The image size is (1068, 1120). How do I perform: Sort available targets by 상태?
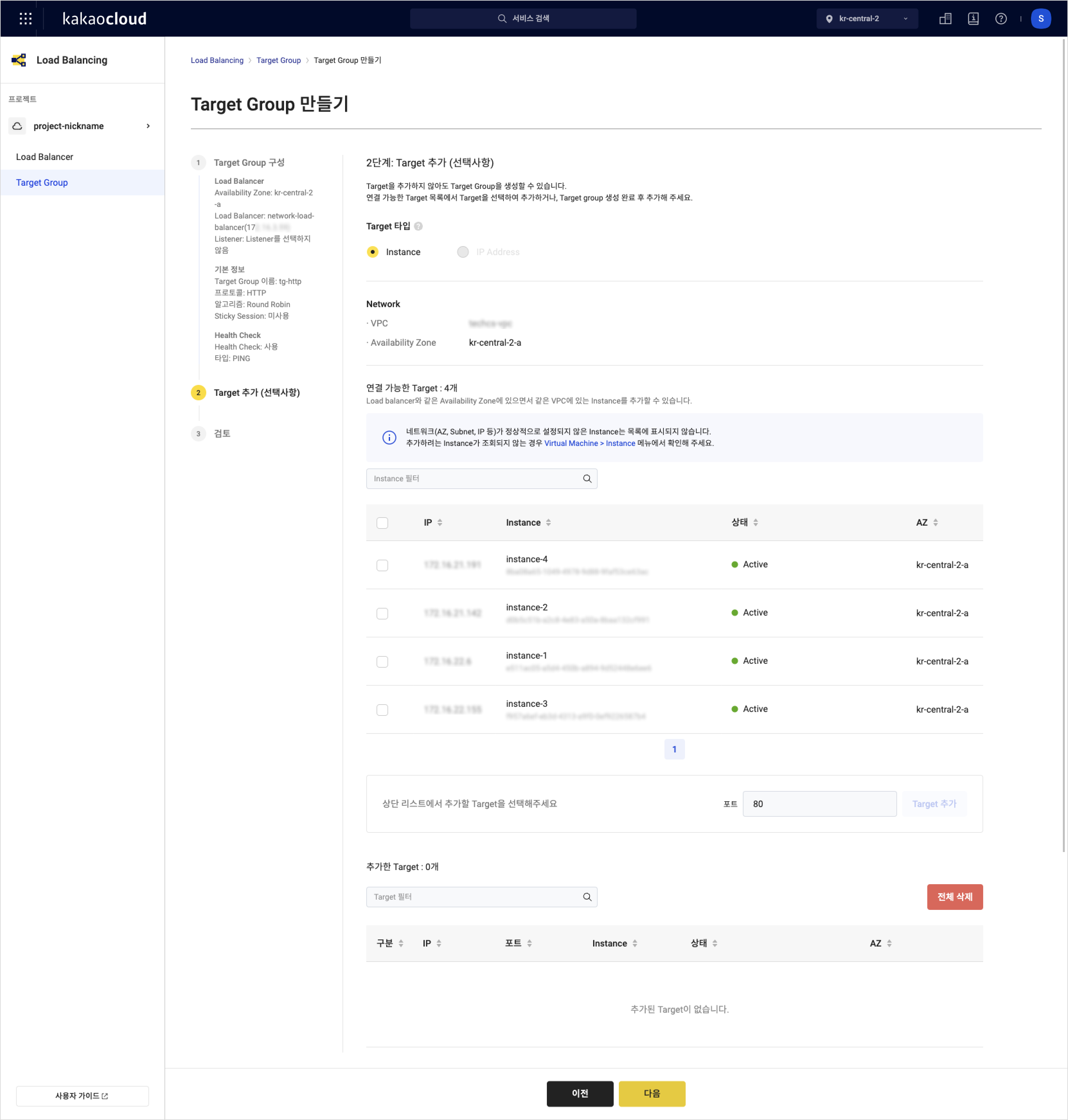pyautogui.click(x=755, y=523)
